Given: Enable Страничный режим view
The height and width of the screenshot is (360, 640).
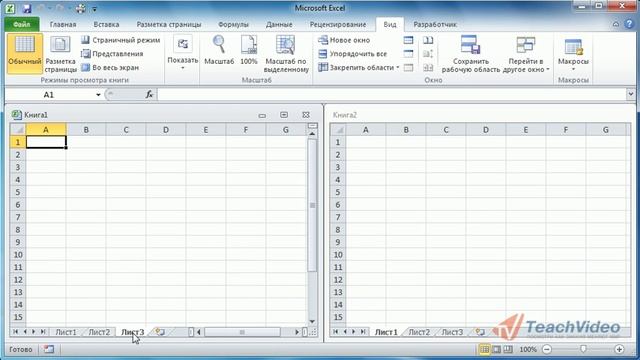Looking at the screenshot, I should [x=121, y=40].
